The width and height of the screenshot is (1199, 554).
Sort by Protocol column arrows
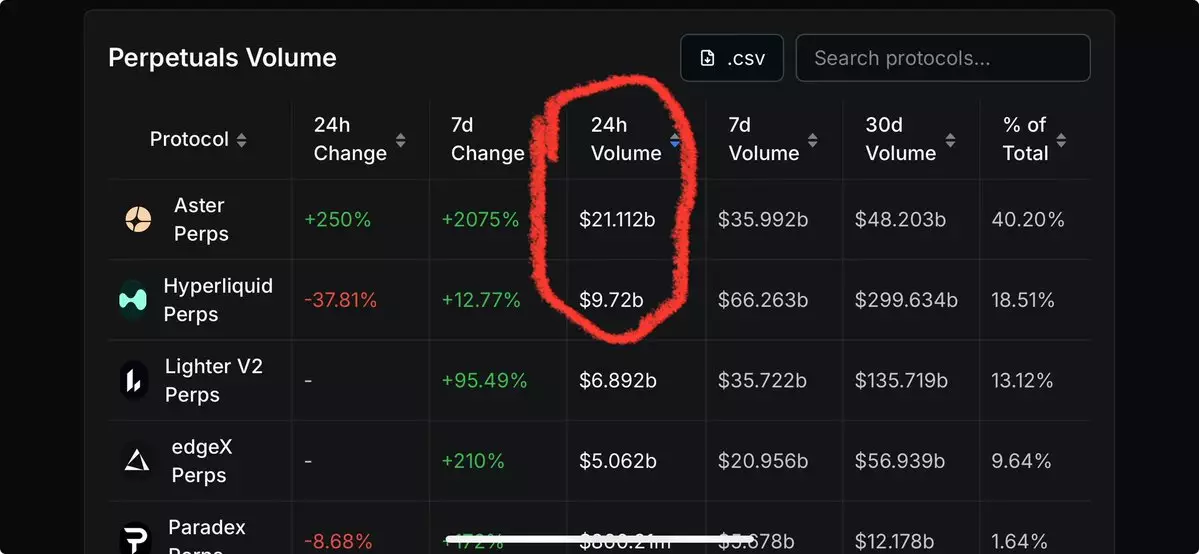[x=241, y=140]
